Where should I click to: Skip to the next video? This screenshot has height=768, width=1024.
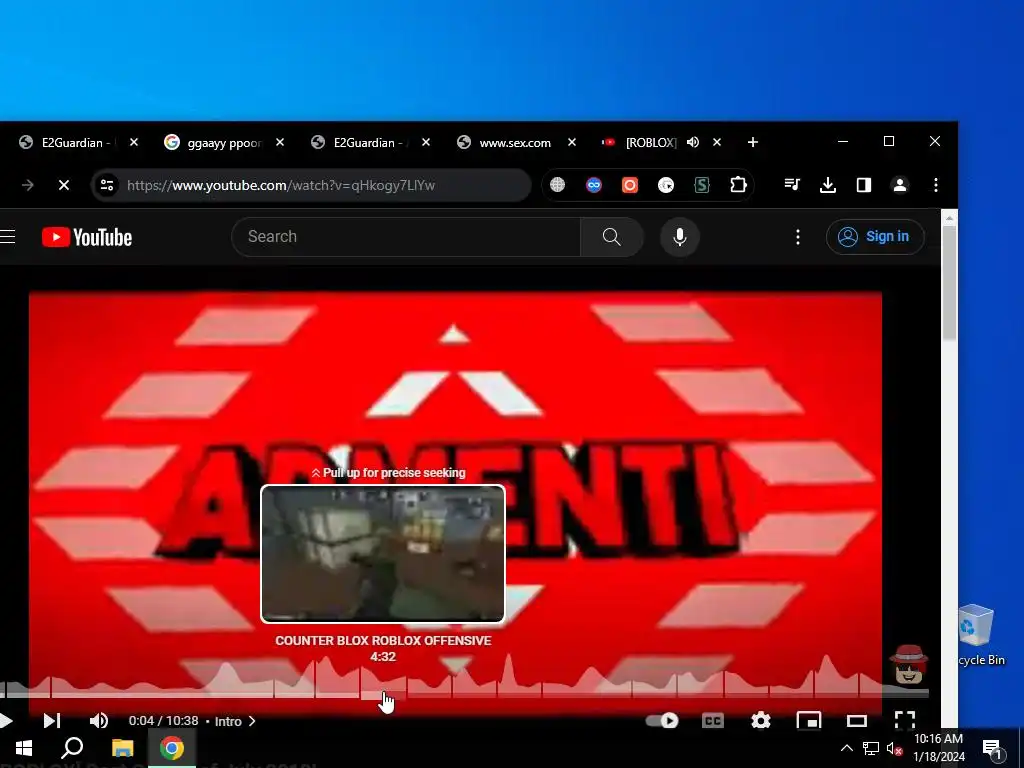pos(52,720)
